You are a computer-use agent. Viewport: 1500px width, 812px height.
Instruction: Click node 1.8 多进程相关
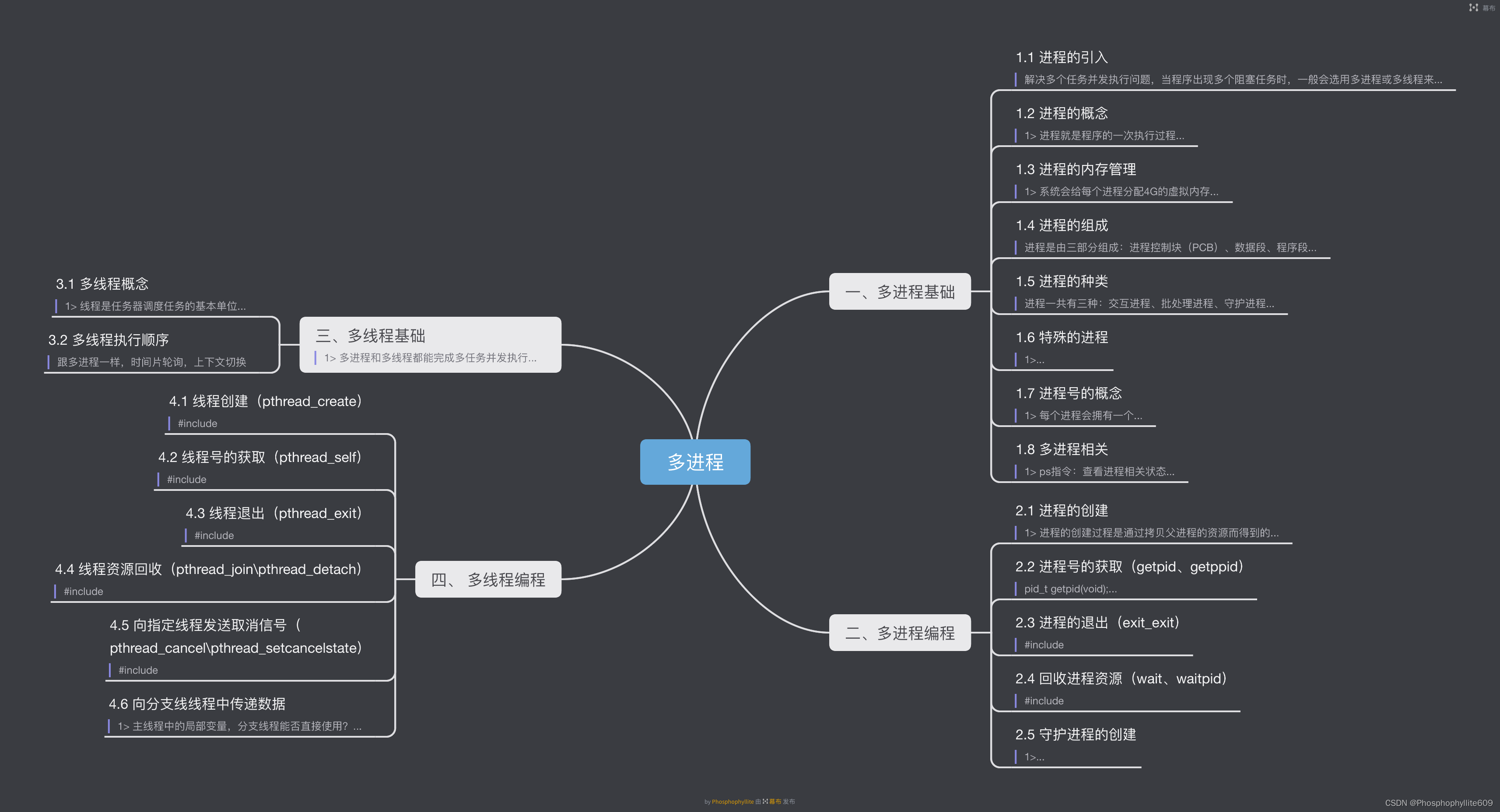pyautogui.click(x=1062, y=449)
